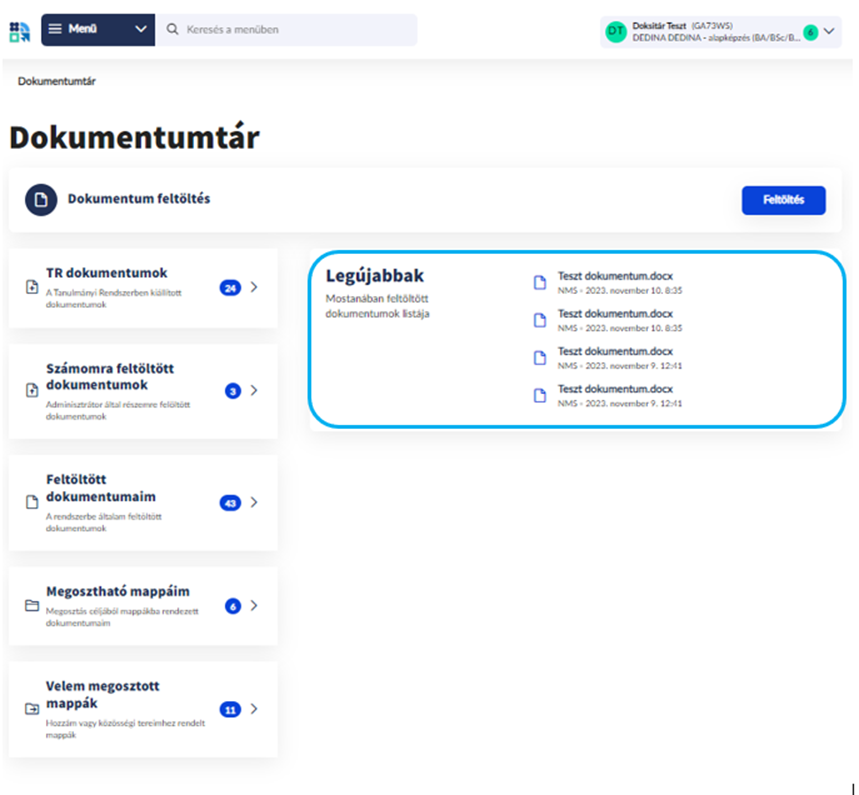The image size is (859, 795).
Task: Click the badge showing 43 on Feltöltött dokumentumaim
Action: tap(230, 503)
